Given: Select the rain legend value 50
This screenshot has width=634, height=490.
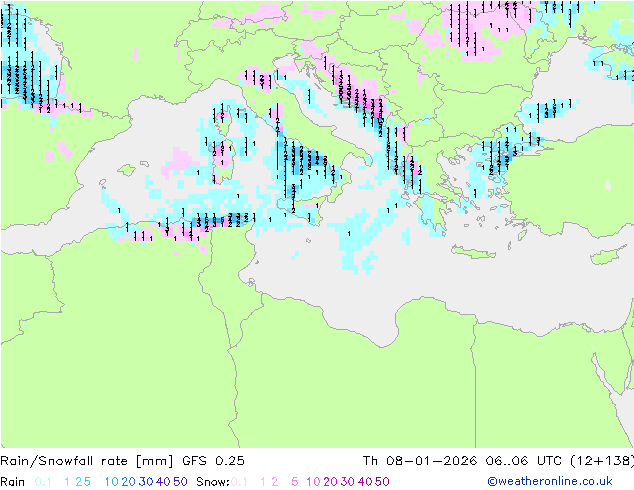Looking at the screenshot, I should click(180, 482).
